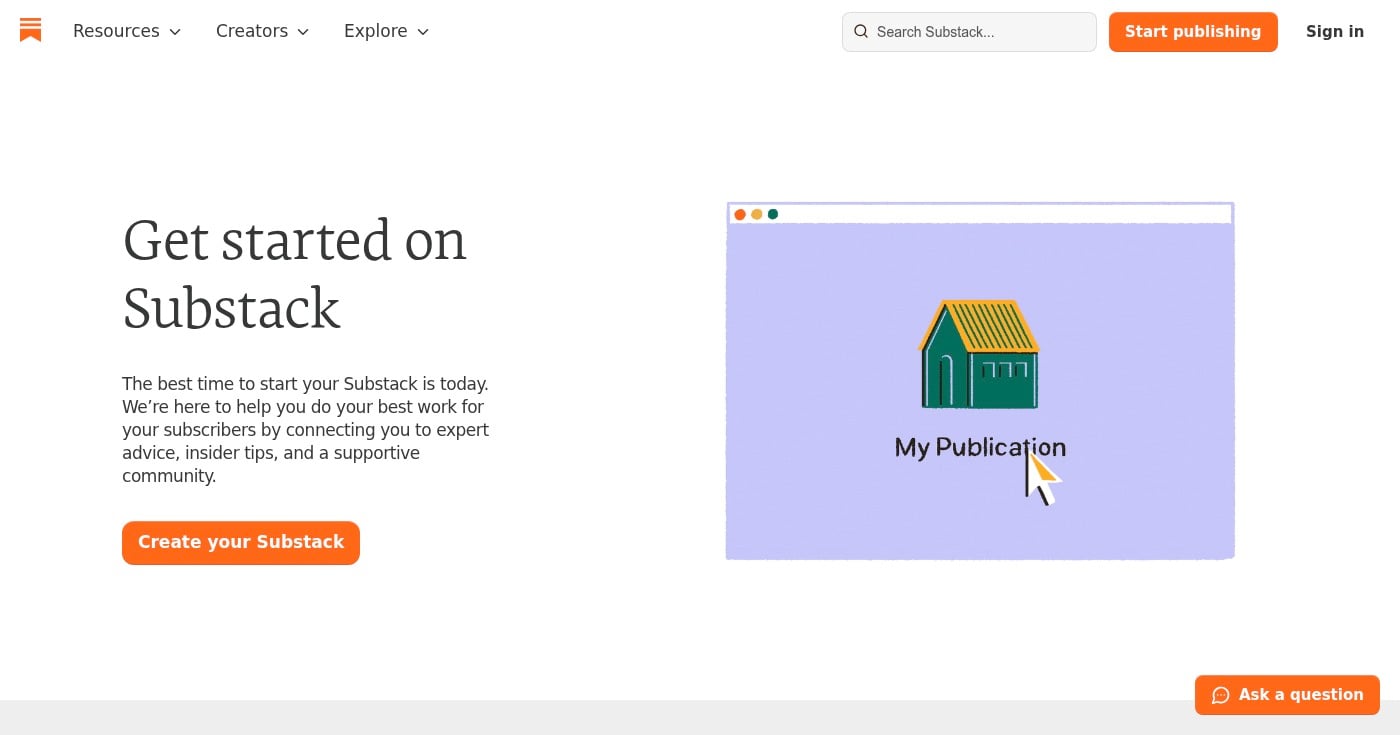This screenshot has height=735, width=1400.
Task: Click the "My Publication" text
Action: 980,447
